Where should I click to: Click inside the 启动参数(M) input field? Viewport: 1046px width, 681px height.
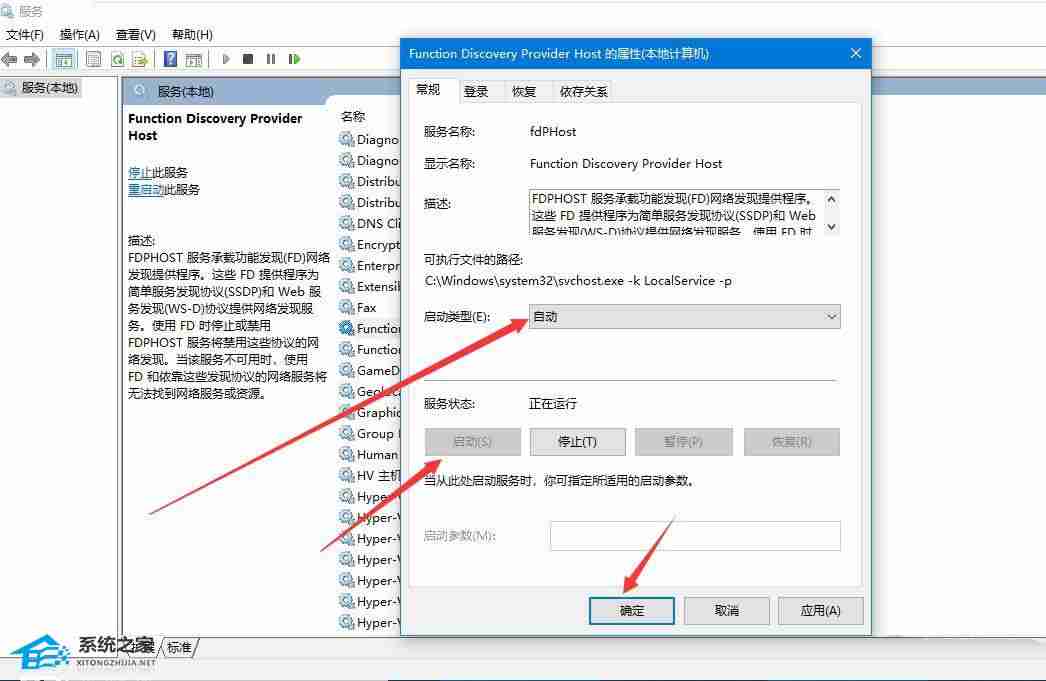click(x=695, y=536)
